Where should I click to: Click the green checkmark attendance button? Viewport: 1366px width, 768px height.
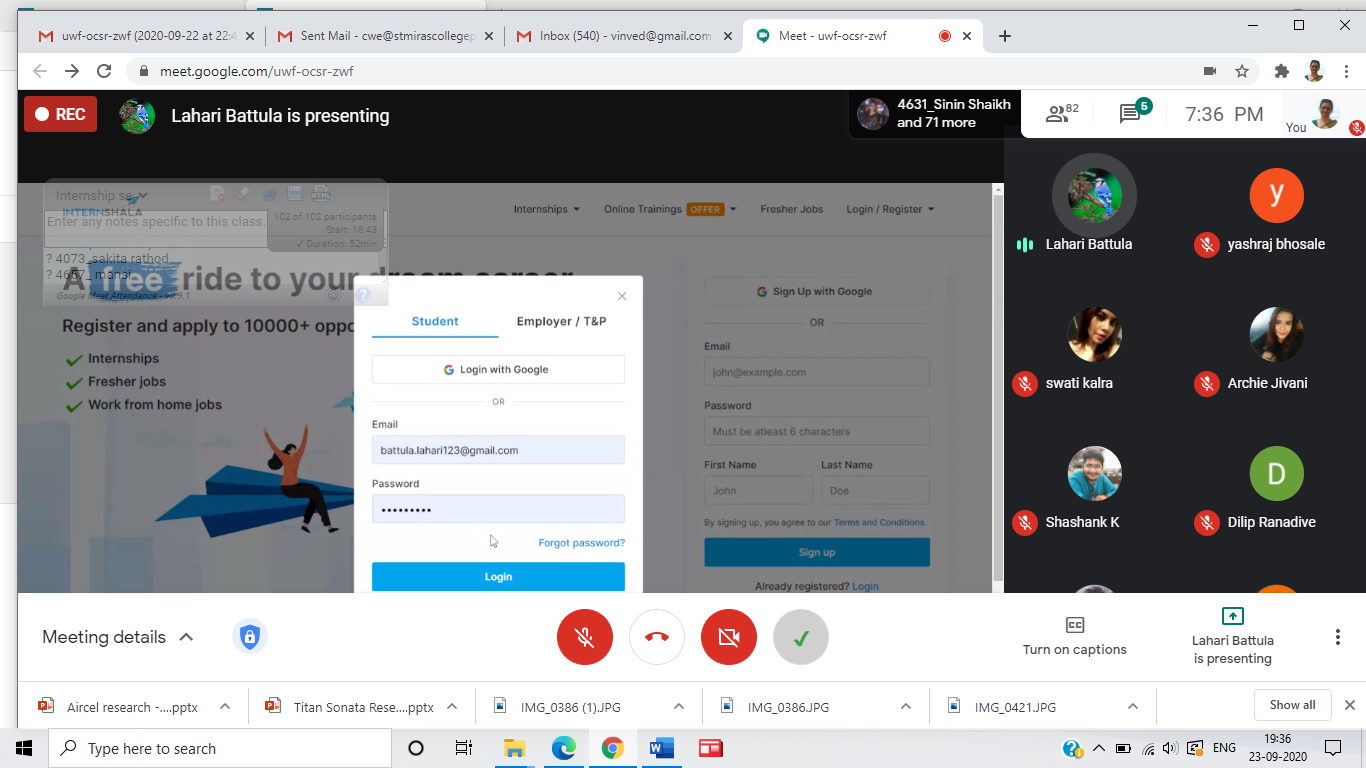coord(801,637)
